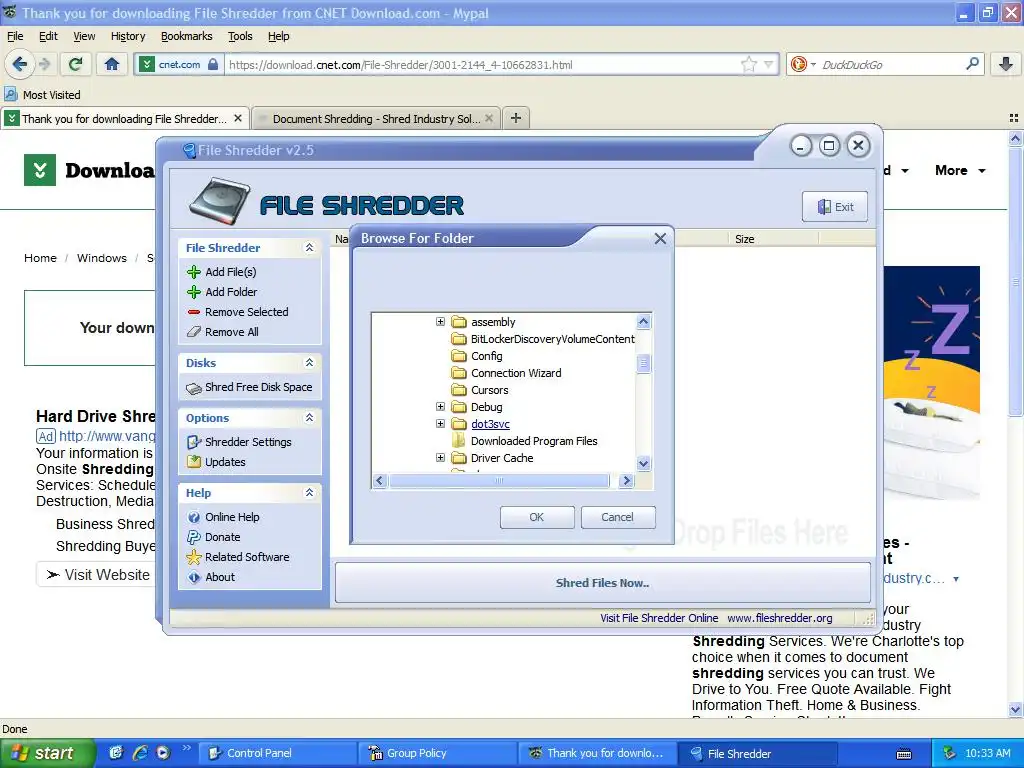The height and width of the screenshot is (768, 1024).
Task: Switch to Document Shredding browser tab
Action: point(376,119)
